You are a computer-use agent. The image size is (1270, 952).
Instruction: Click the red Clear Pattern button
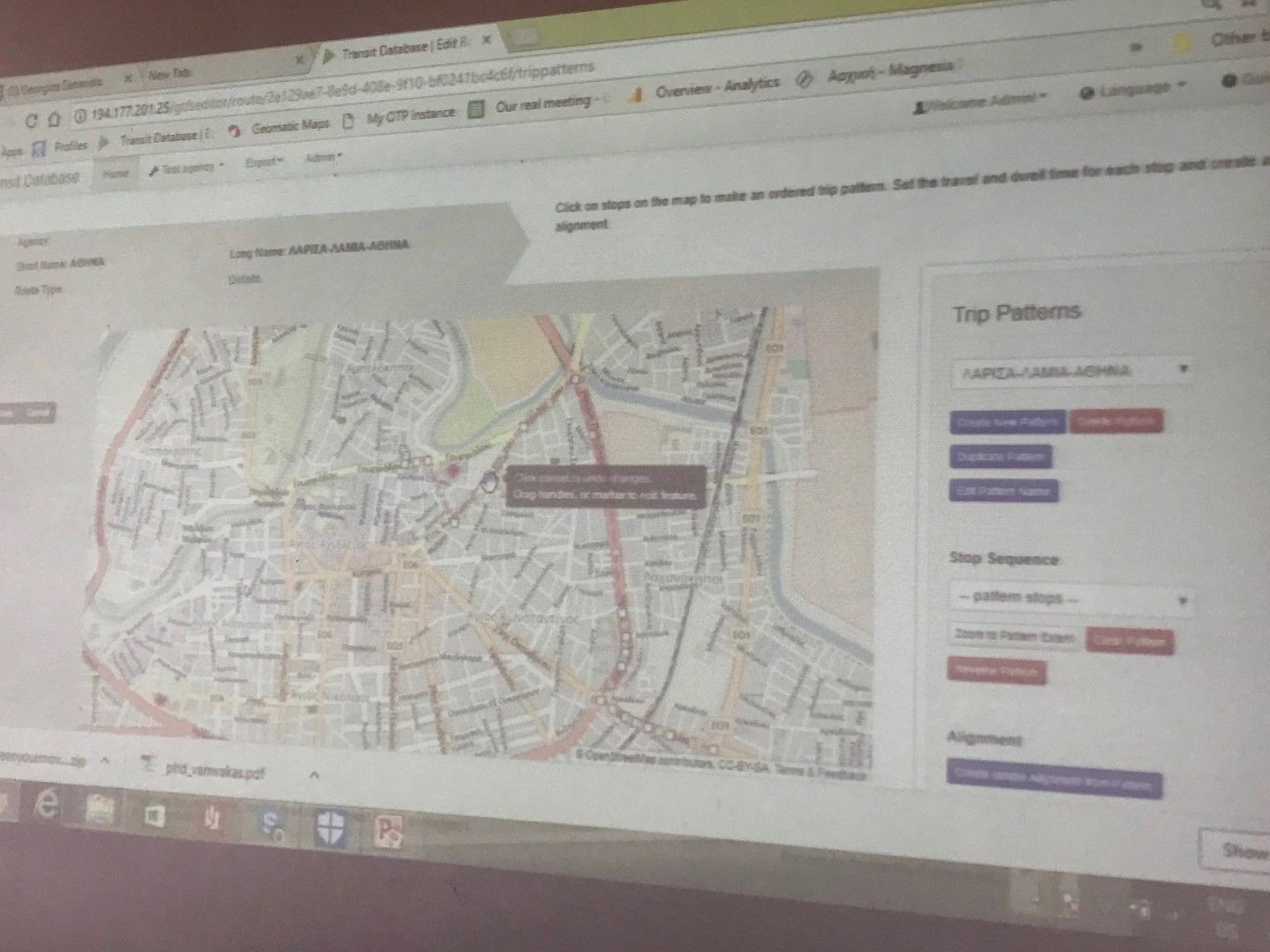point(1130,641)
